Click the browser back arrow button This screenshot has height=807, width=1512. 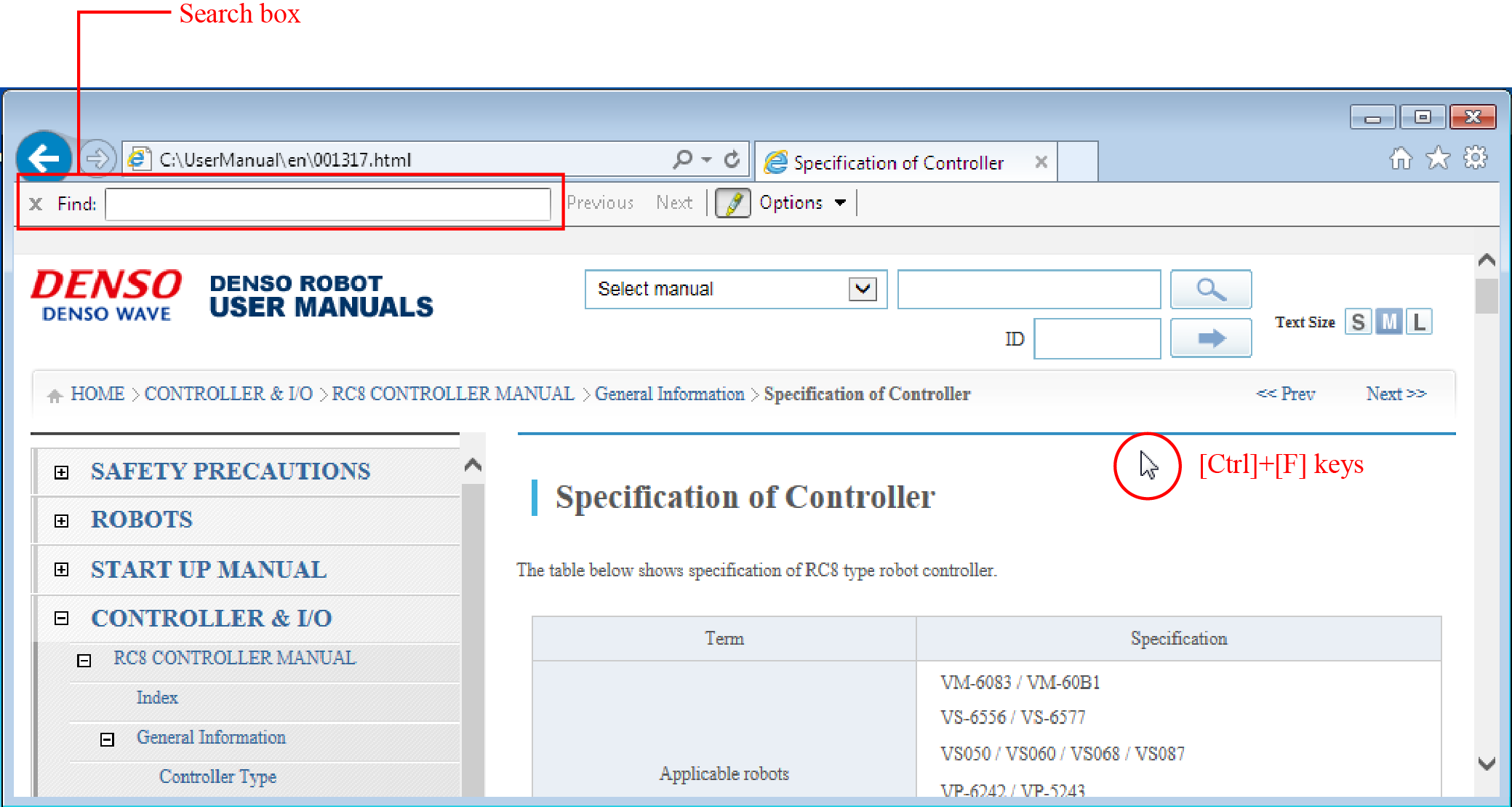44,158
